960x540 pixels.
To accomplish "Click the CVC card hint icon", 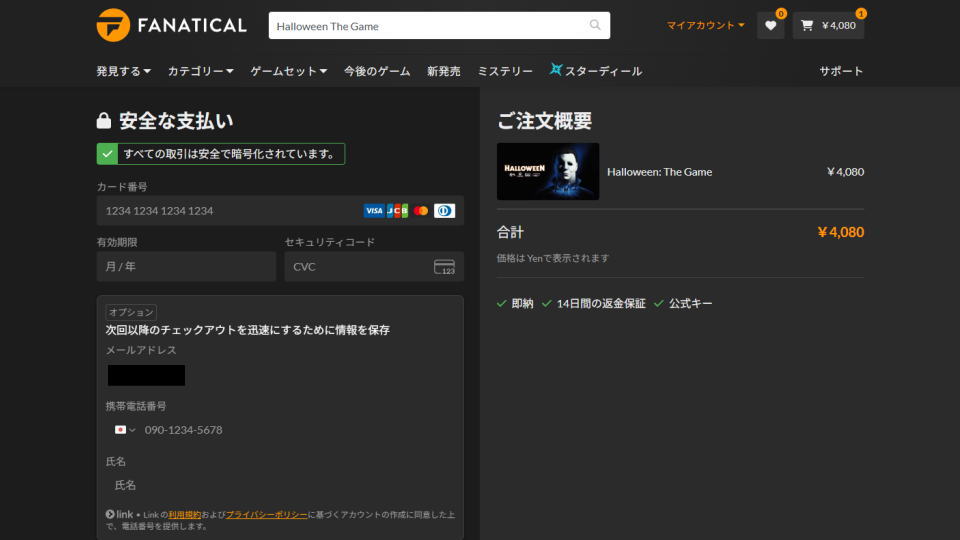I will (444, 267).
